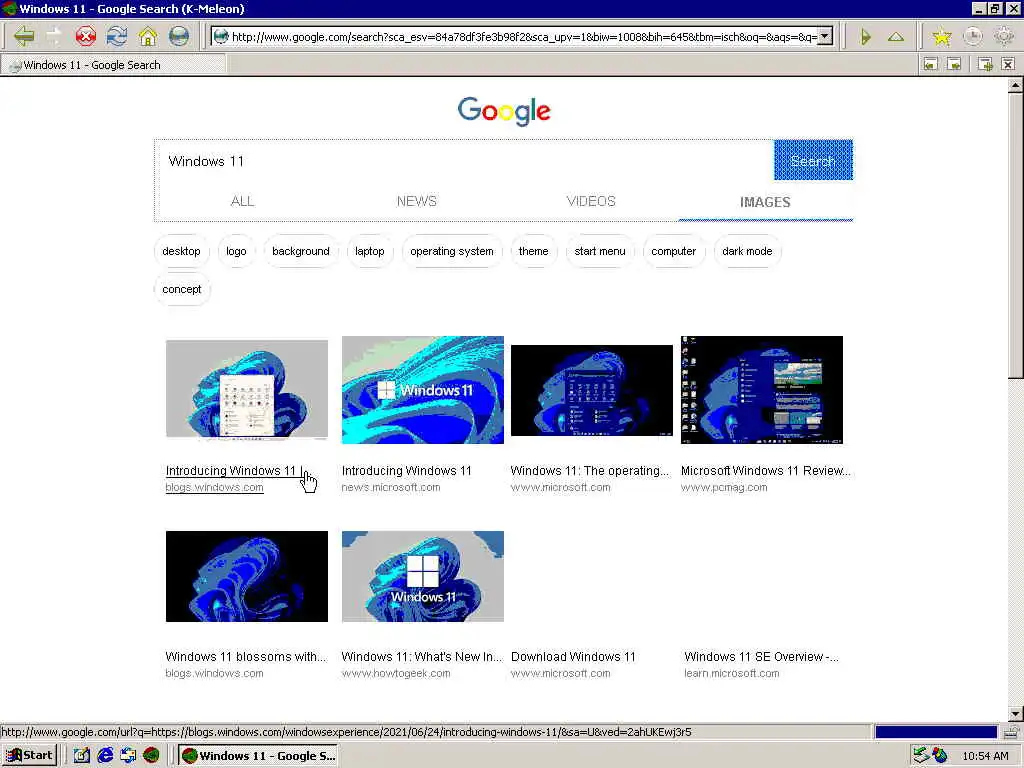1024x768 pixels.
Task: Expand the URL bar history dropdown
Action: [x=825, y=37]
